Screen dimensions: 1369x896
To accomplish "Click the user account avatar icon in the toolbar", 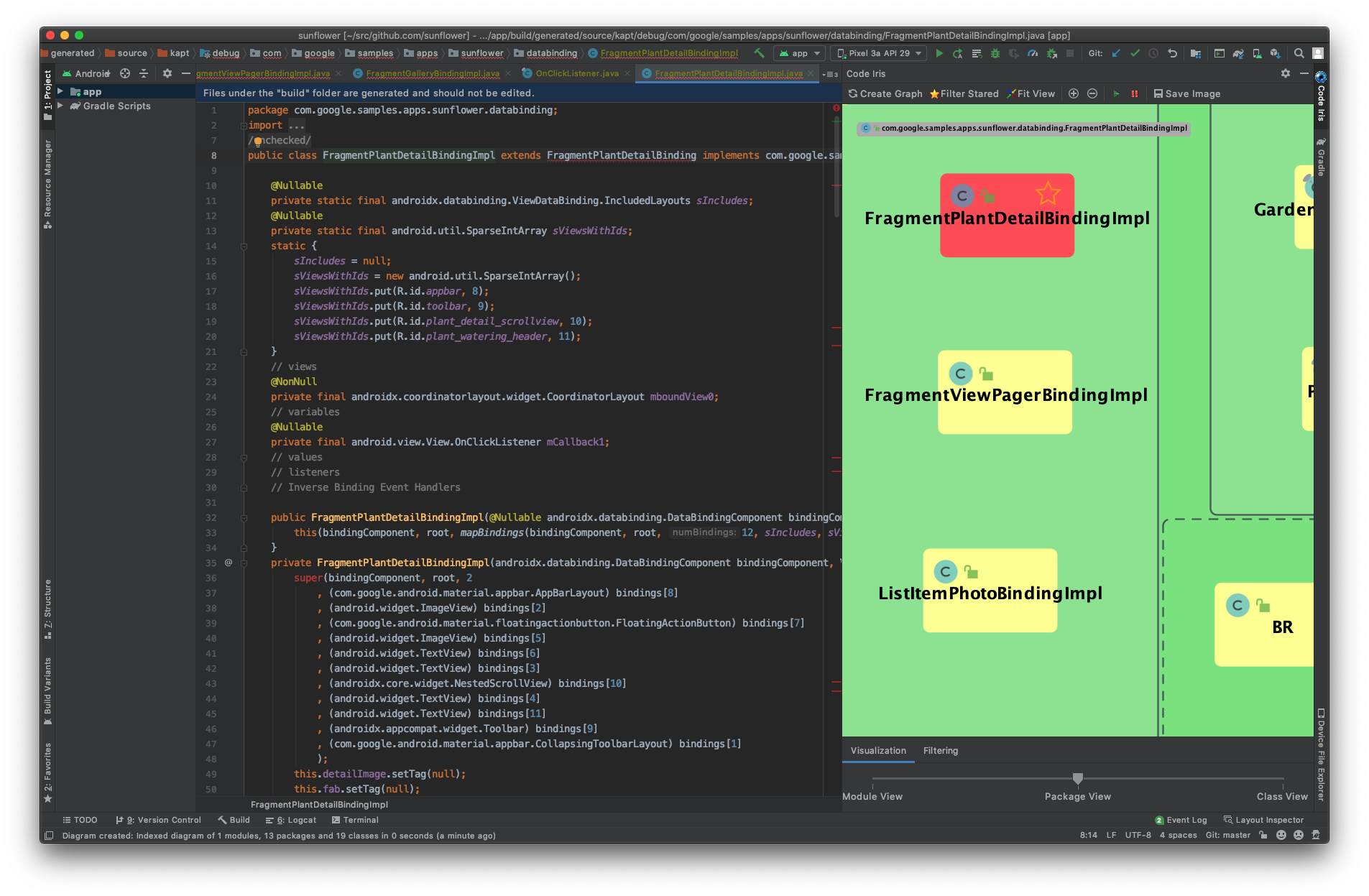I will (1318, 53).
